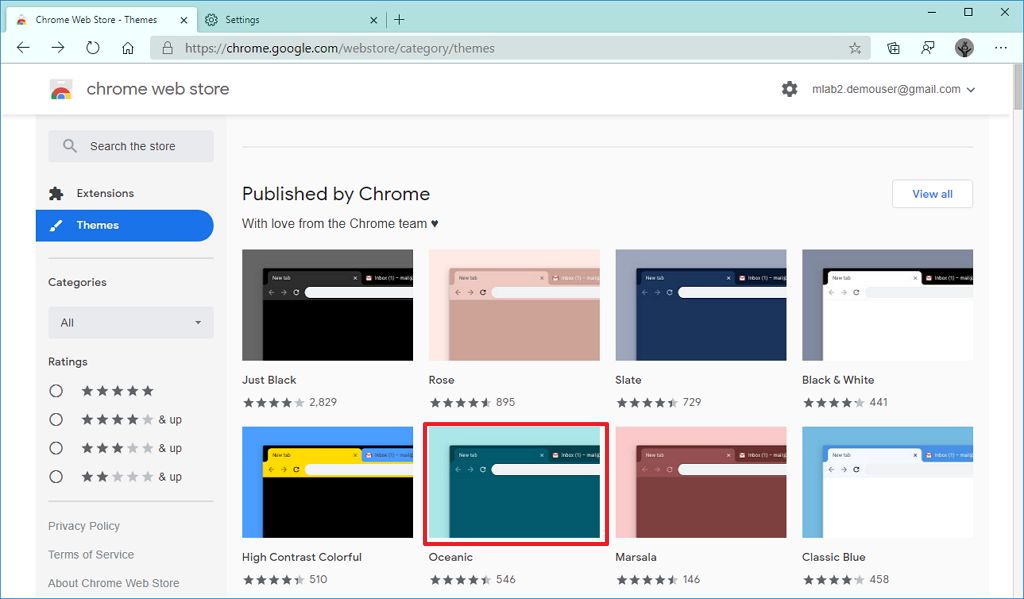
Task: Open the All categories dropdown
Action: pos(130,322)
